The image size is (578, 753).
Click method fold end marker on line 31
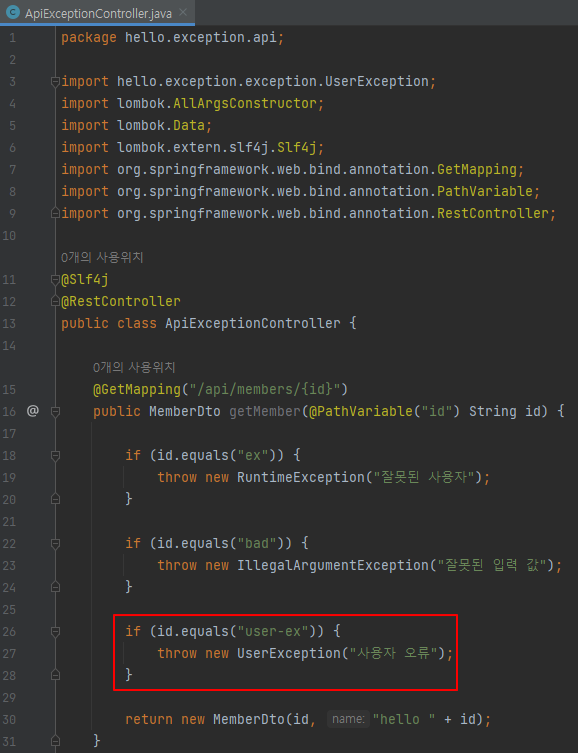(55, 741)
